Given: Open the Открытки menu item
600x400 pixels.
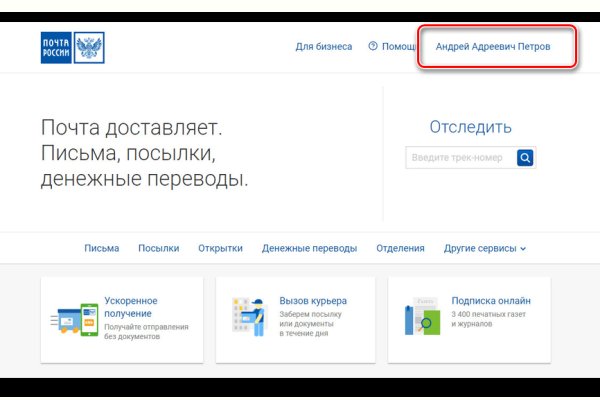Looking at the screenshot, I should pos(220,248).
